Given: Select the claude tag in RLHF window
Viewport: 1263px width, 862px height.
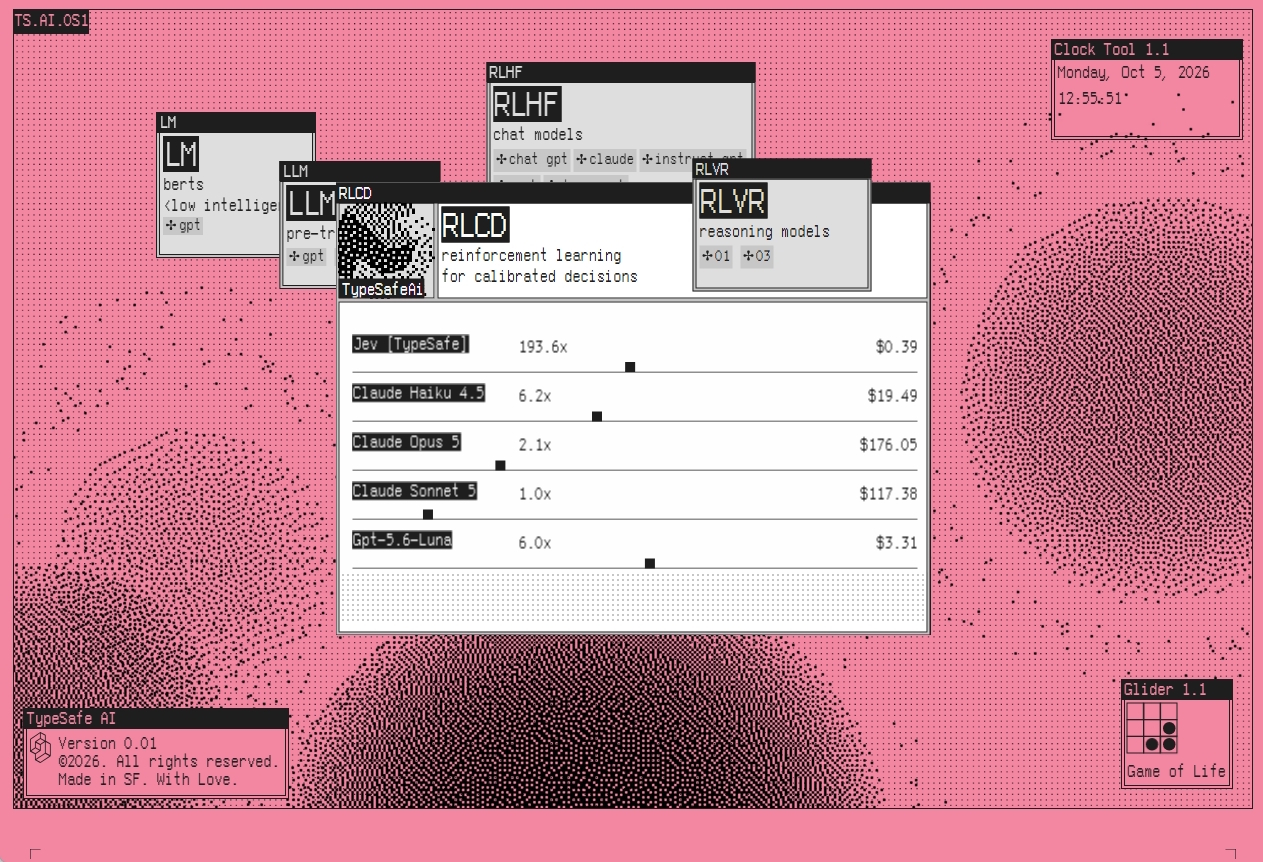Looking at the screenshot, I should point(605,159).
